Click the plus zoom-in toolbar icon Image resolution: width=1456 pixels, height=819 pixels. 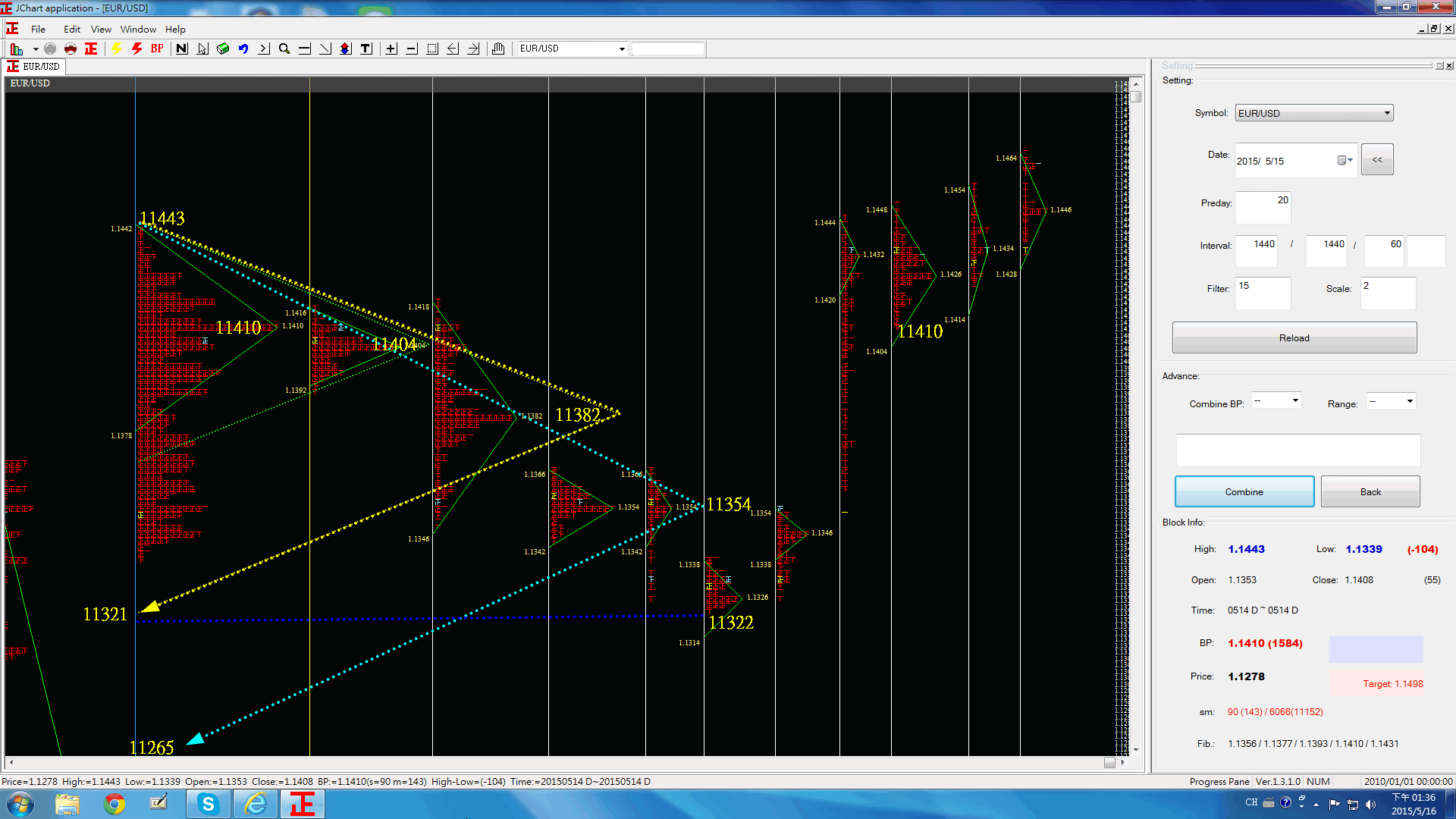(391, 49)
